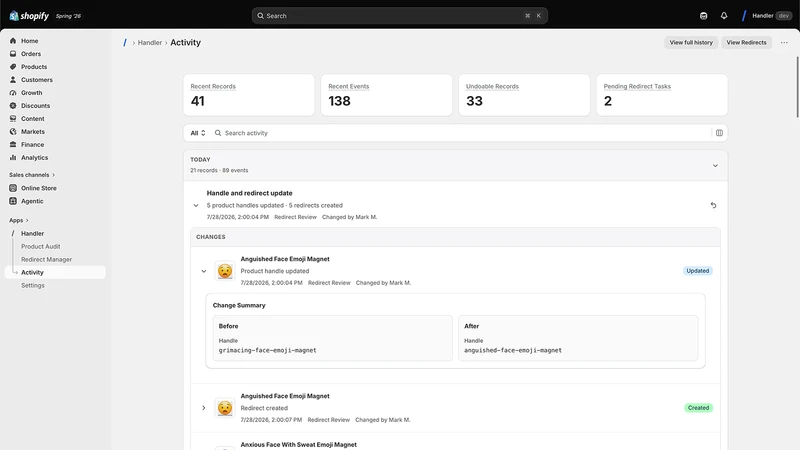Open Finance in sidebar
The image size is (800, 450).
[55, 144]
